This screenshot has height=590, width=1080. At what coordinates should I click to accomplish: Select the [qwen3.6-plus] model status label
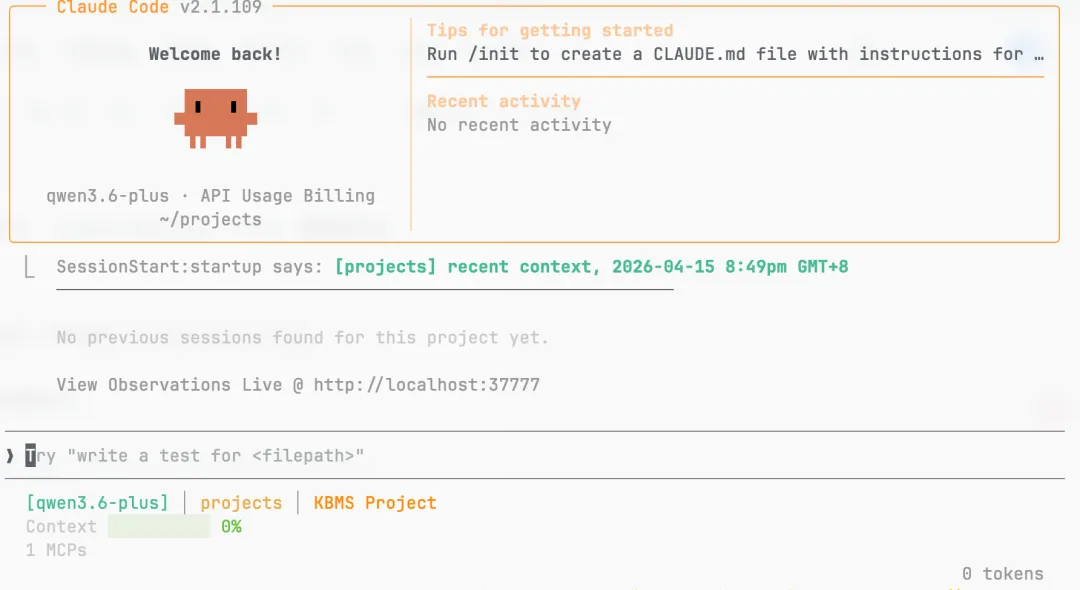97,503
